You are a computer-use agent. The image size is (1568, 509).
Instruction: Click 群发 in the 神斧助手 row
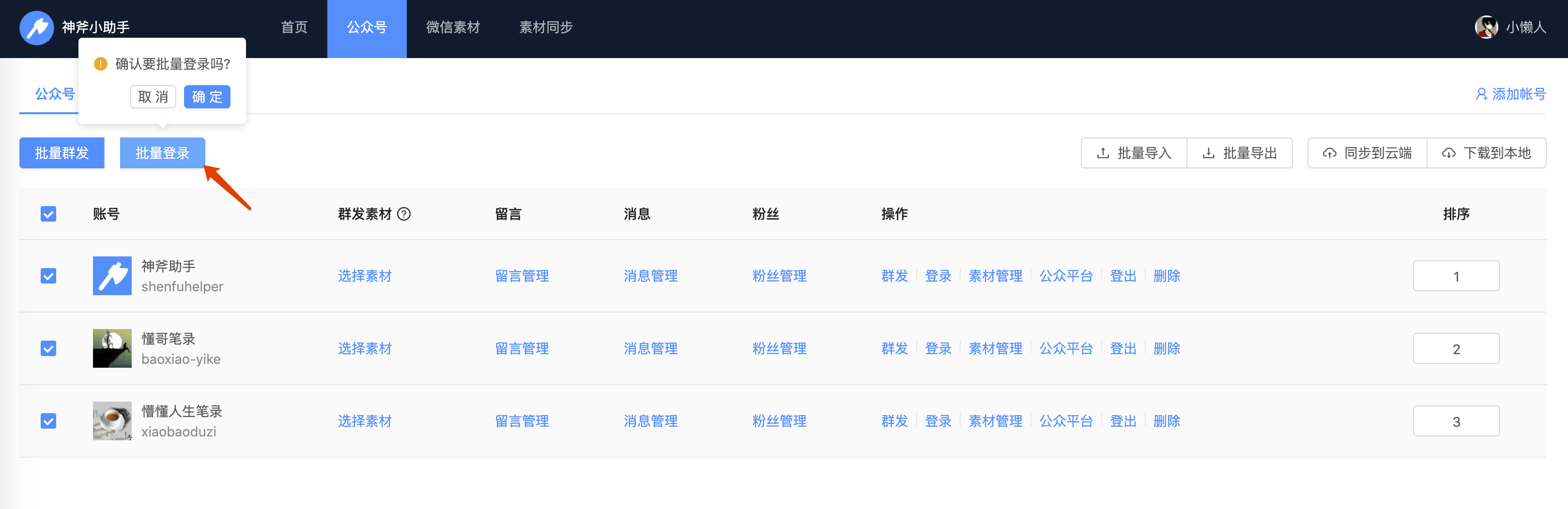click(894, 276)
